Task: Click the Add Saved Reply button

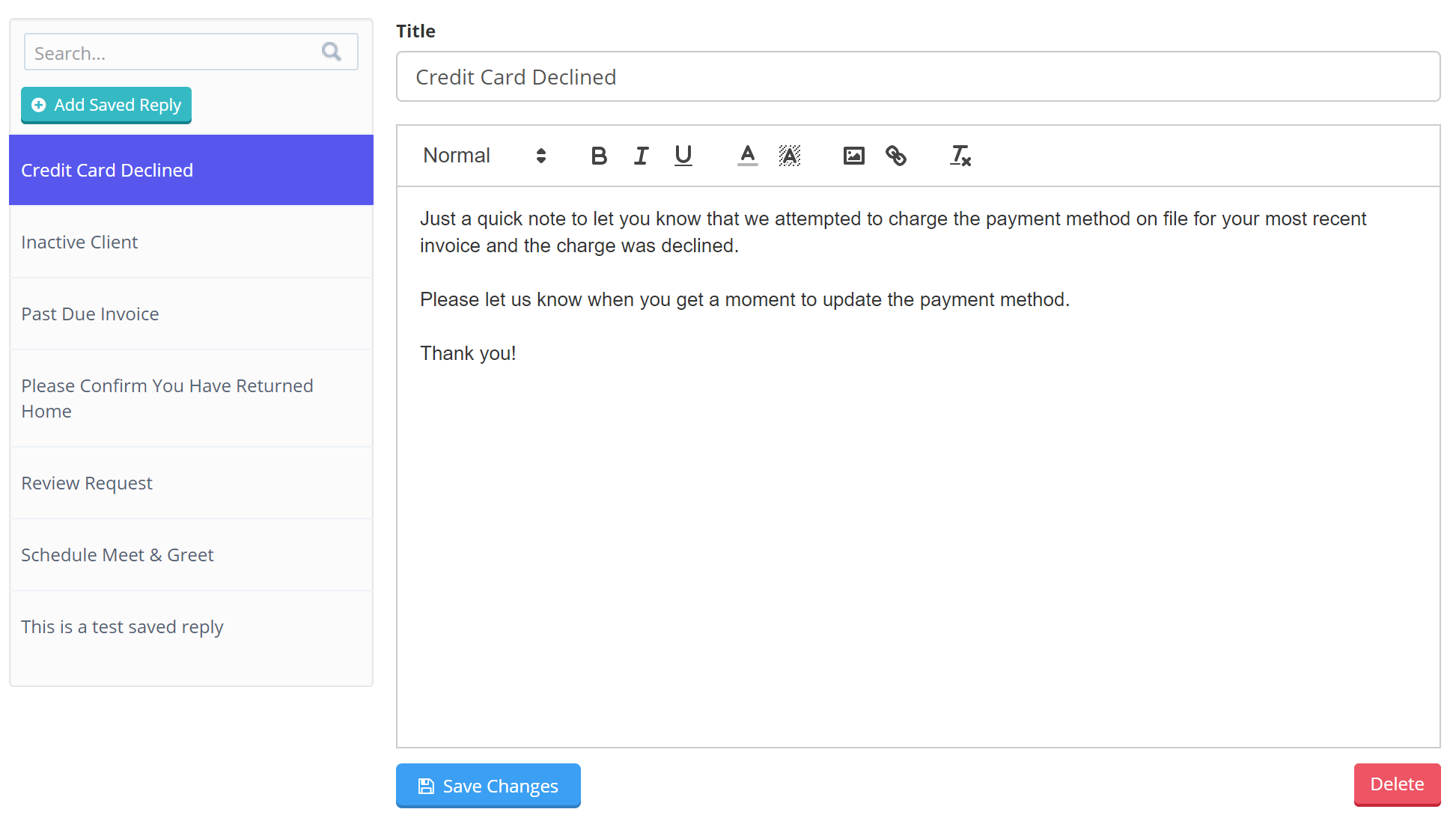Action: coord(106,104)
